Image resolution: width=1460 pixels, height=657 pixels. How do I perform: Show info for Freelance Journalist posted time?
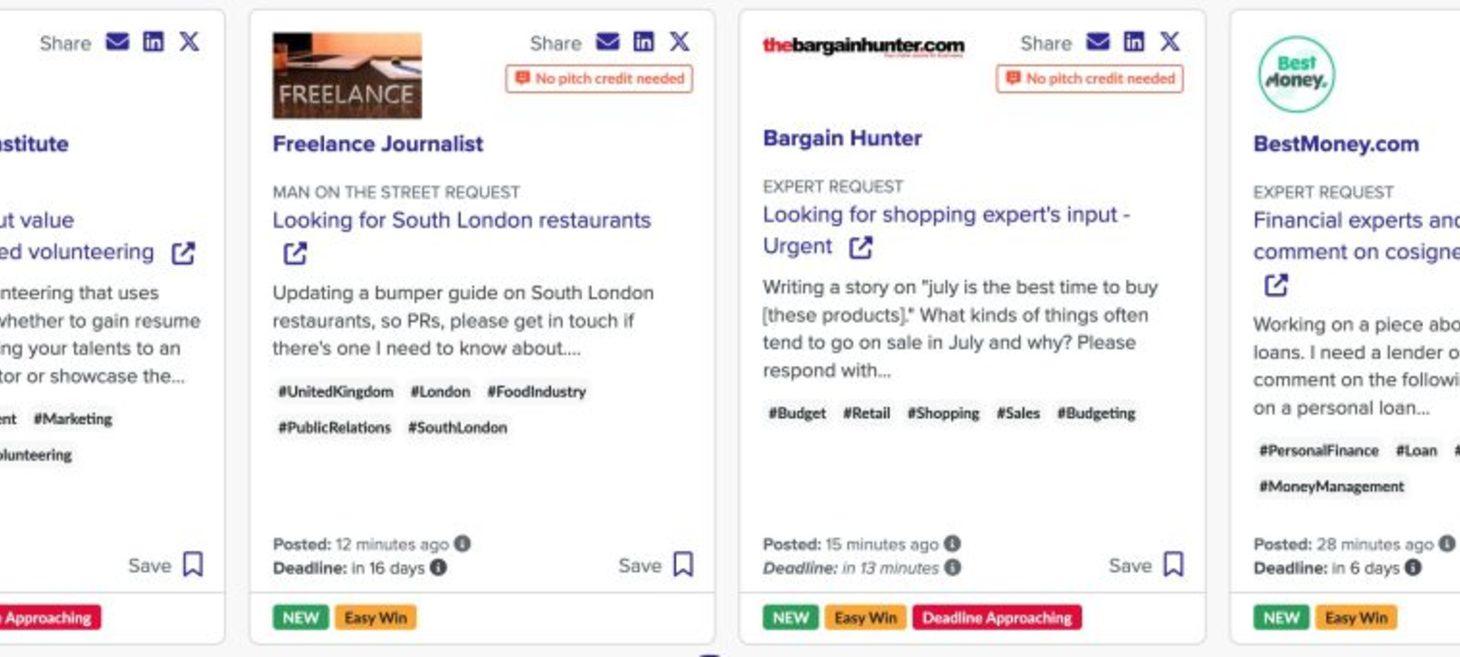[462, 544]
